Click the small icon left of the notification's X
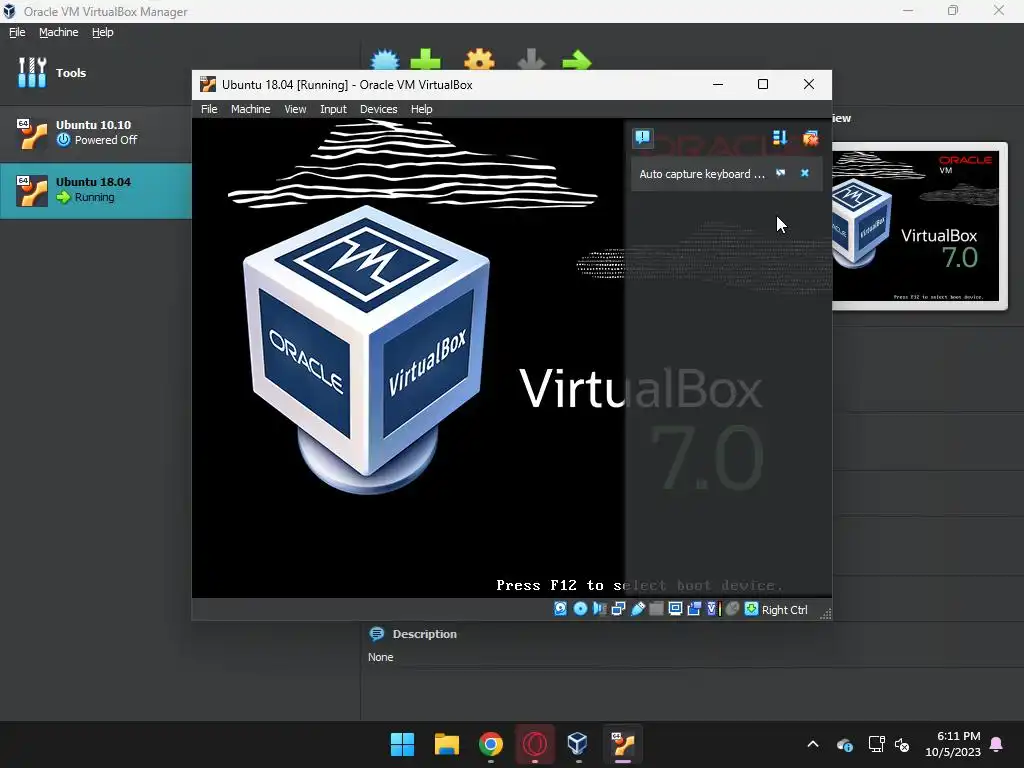 click(x=780, y=173)
